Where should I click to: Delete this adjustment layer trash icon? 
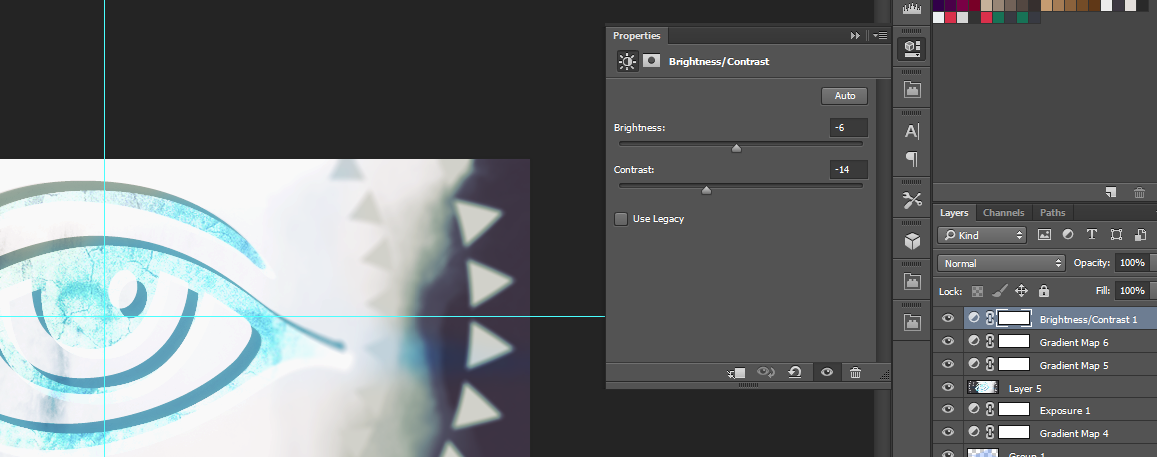[855, 373]
